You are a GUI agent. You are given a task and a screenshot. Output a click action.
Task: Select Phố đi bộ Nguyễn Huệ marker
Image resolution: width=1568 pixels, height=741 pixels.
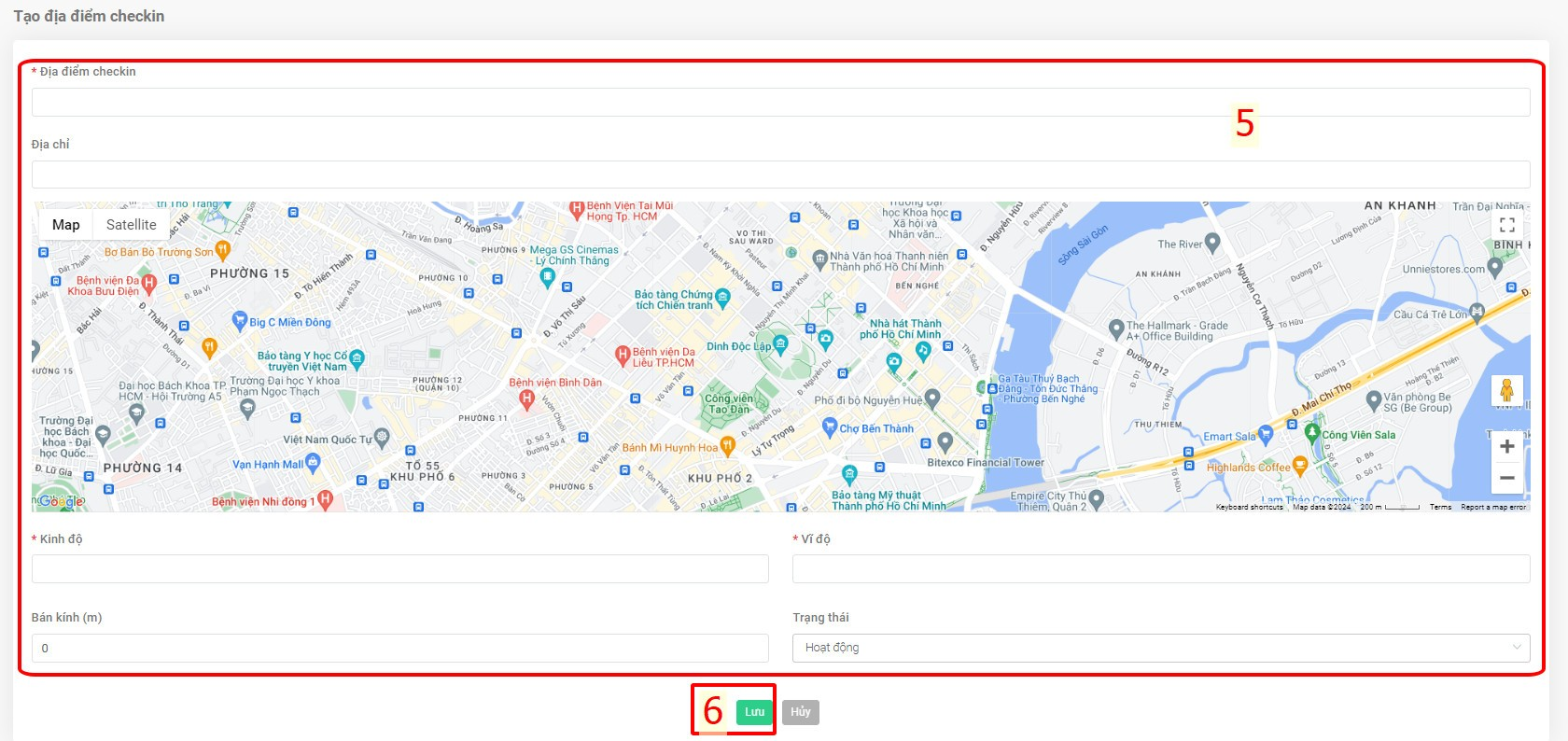931,398
